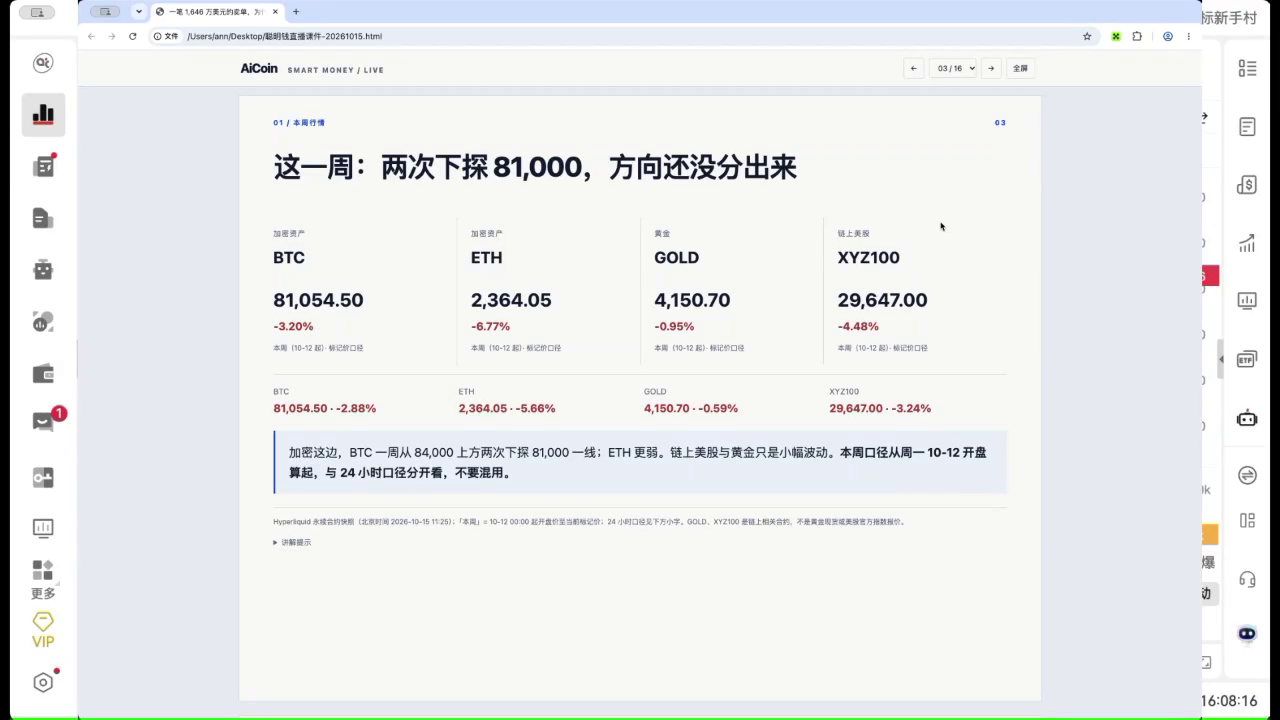The image size is (1280, 720).
Task: Click the XYZ100 price 29,647.00
Action: [882, 300]
